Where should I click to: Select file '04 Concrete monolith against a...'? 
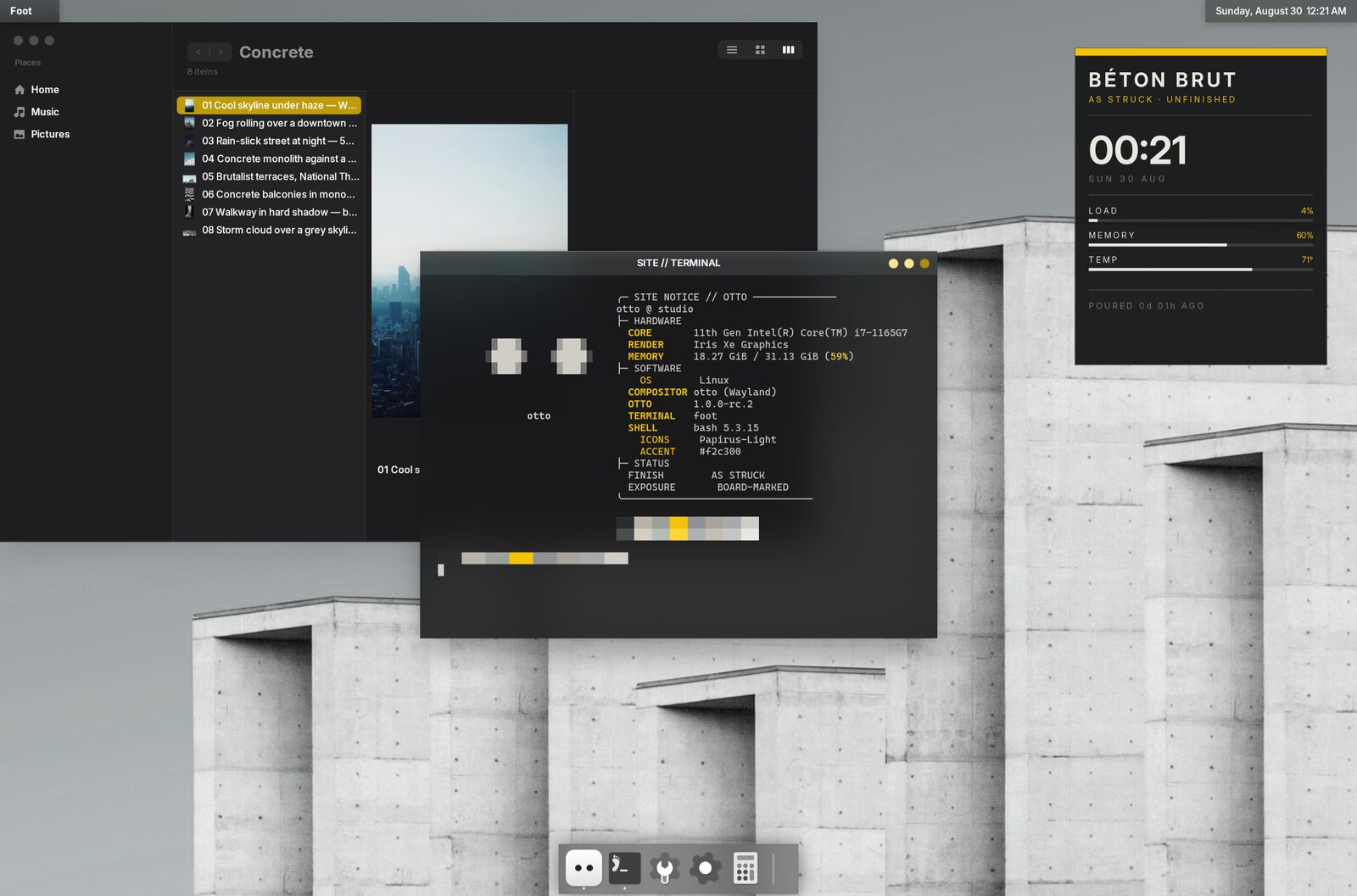(x=269, y=159)
